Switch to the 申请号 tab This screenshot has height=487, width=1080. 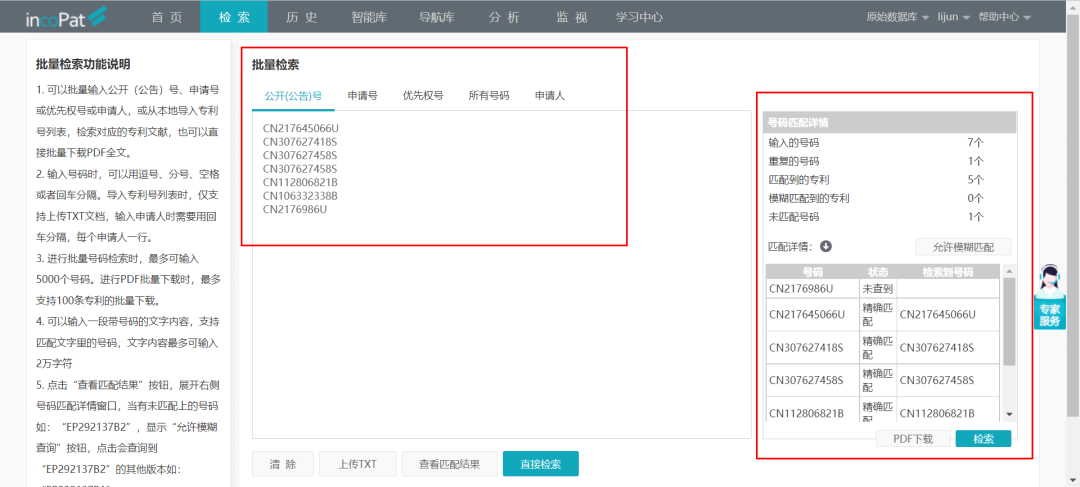point(362,96)
